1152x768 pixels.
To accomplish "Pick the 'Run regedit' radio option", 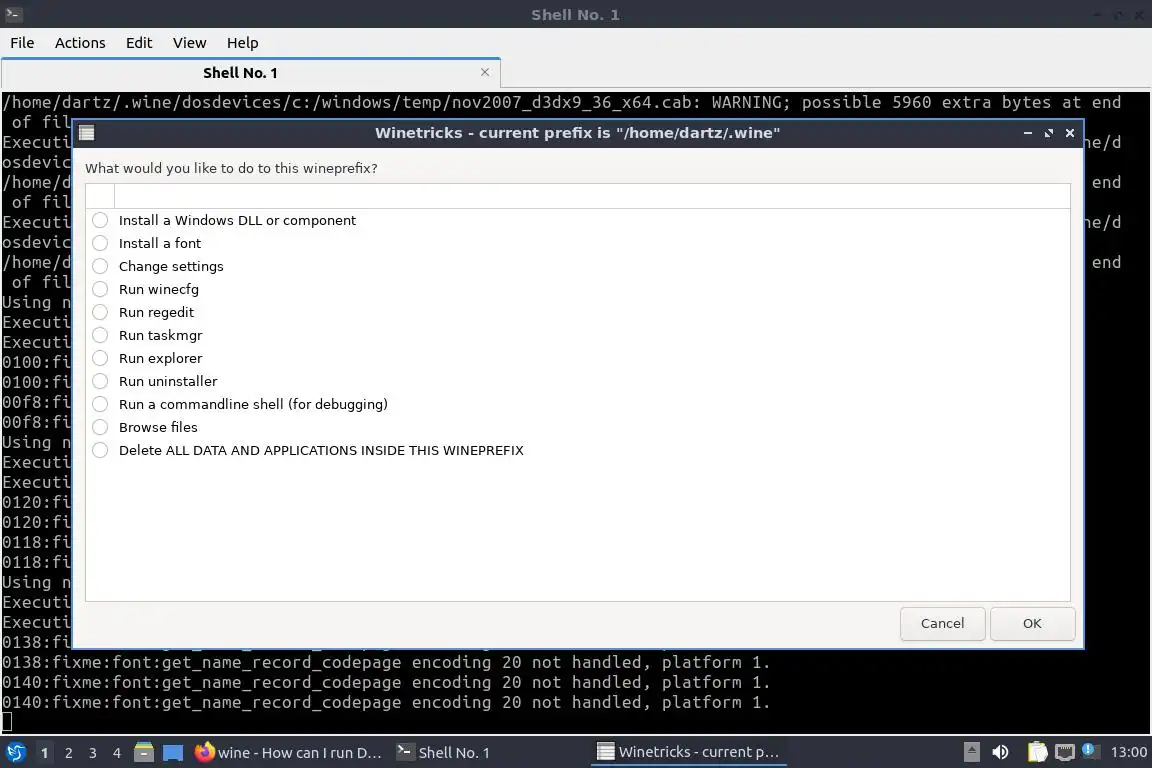I will [x=100, y=312].
